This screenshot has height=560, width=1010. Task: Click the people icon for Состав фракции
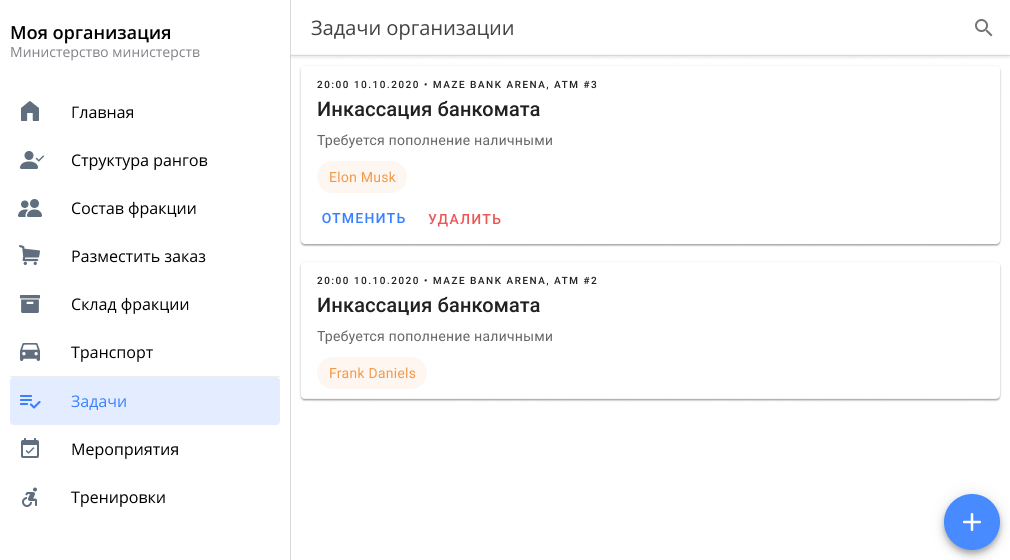point(30,208)
